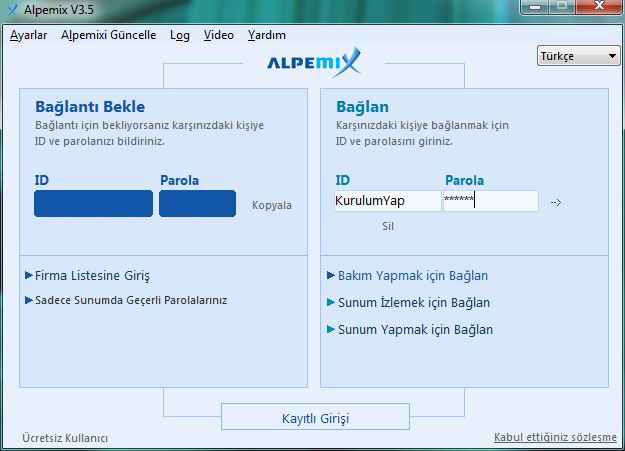Click the Sil delete link
Image resolution: width=625 pixels, height=451 pixels.
coord(388,226)
